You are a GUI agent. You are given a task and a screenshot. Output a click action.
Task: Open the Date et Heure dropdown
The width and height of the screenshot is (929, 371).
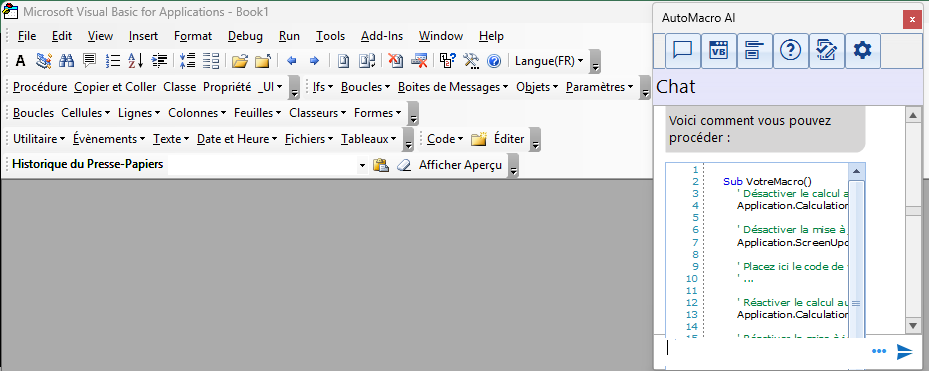(x=238, y=139)
